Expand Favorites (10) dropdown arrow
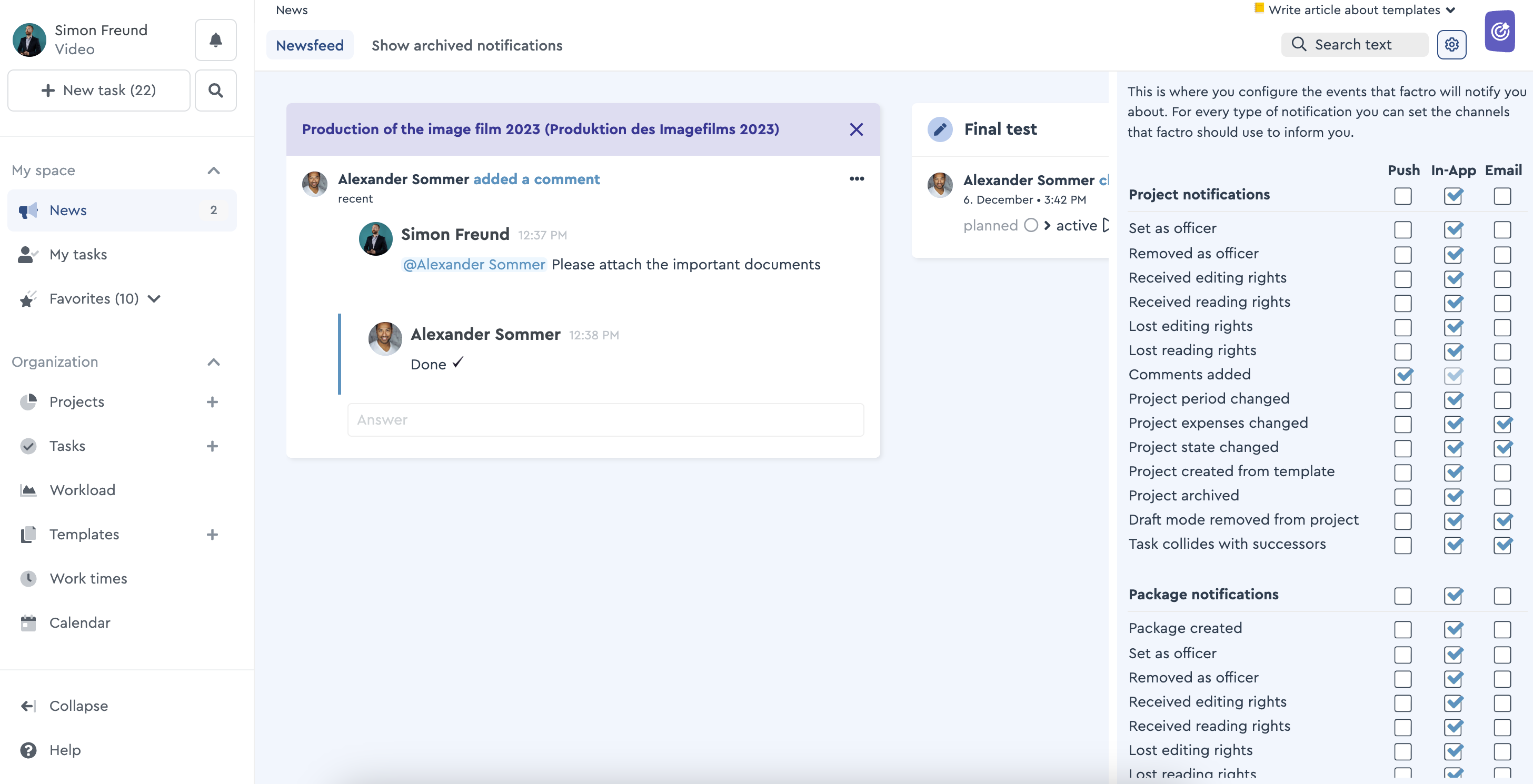Viewport: 1533px width, 784px height. click(154, 299)
